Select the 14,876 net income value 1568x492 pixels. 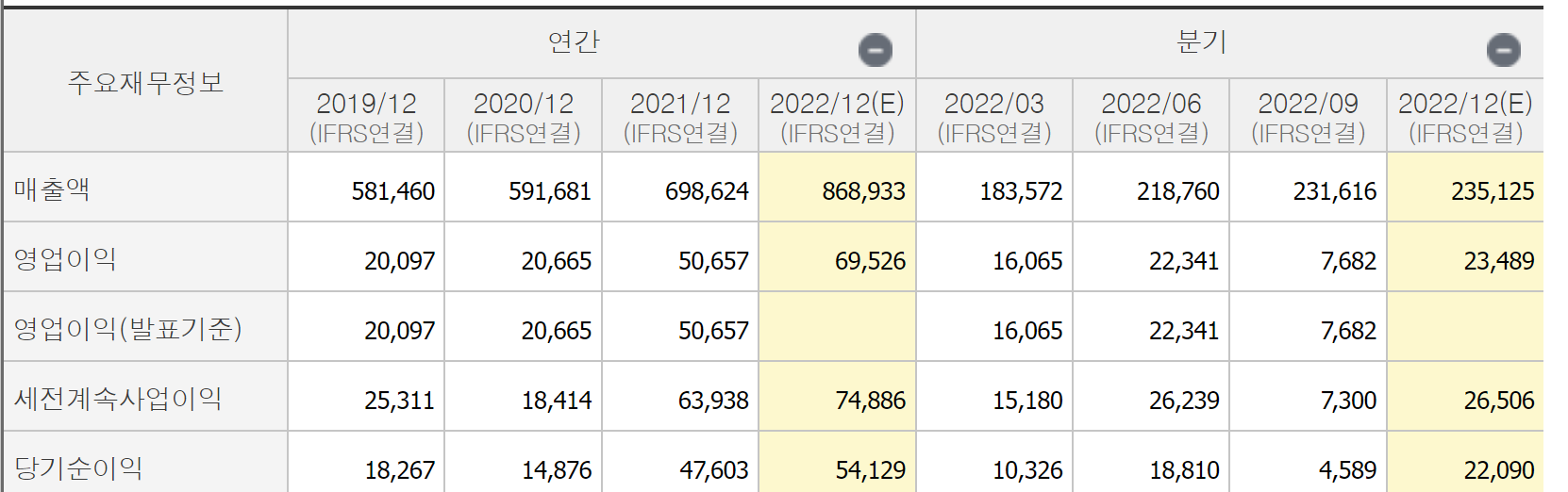coord(557,470)
